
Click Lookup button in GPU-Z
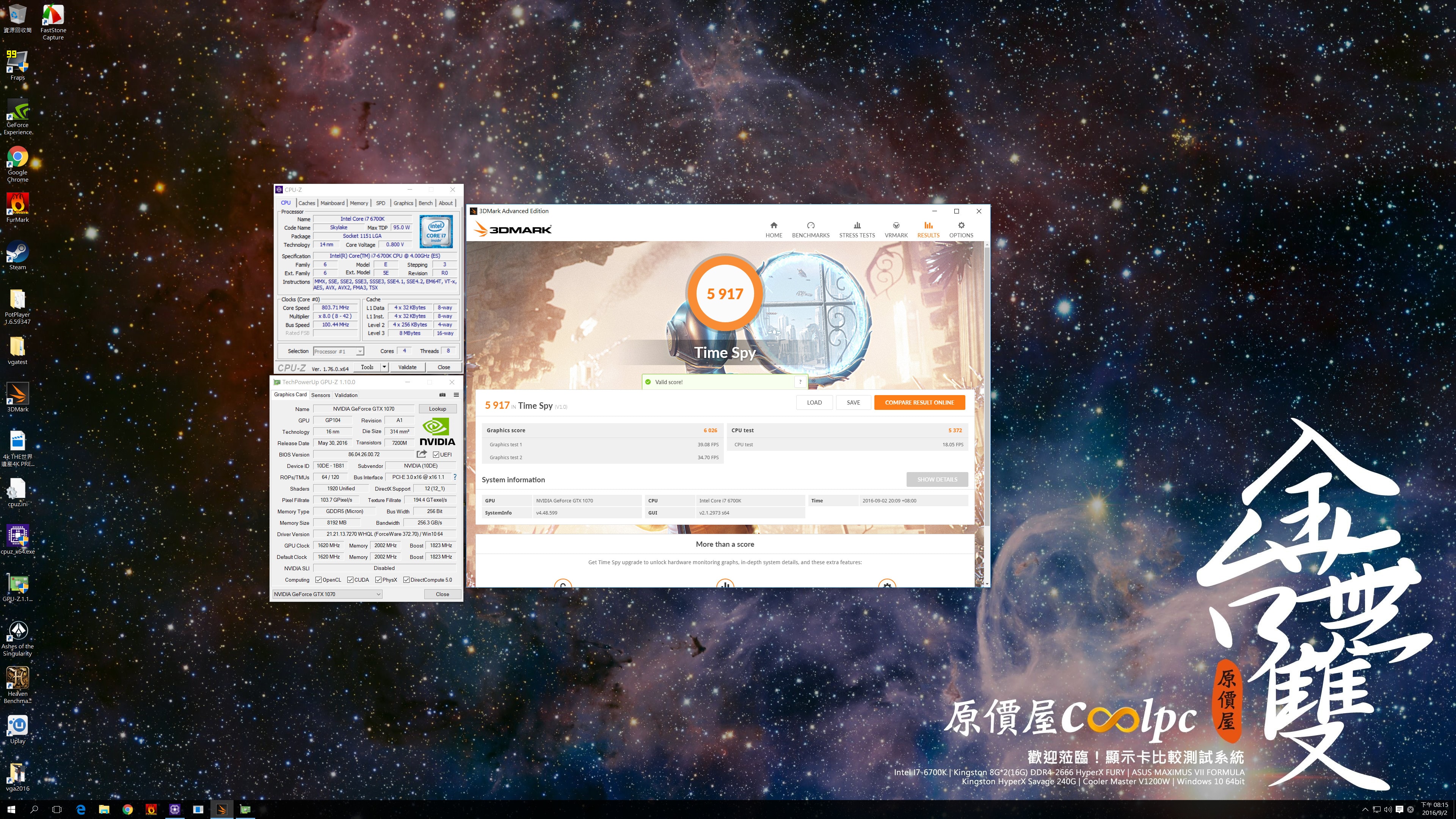pyautogui.click(x=438, y=409)
